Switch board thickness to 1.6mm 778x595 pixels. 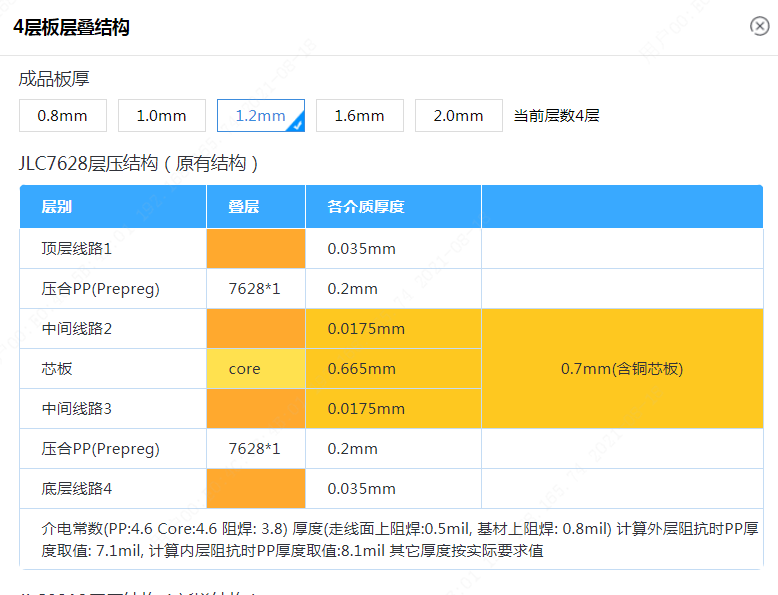359,116
